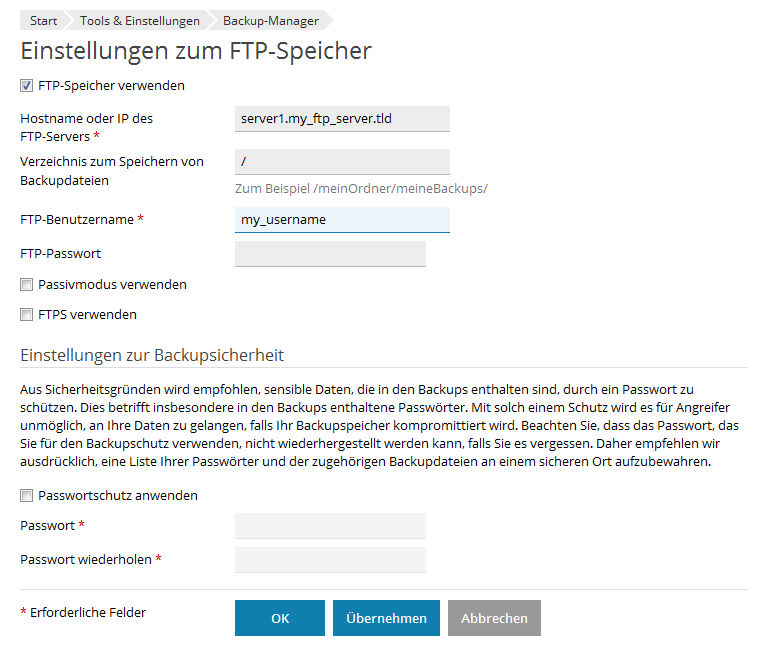Click the Passwort wiederholen field

pyautogui.click(x=330, y=560)
